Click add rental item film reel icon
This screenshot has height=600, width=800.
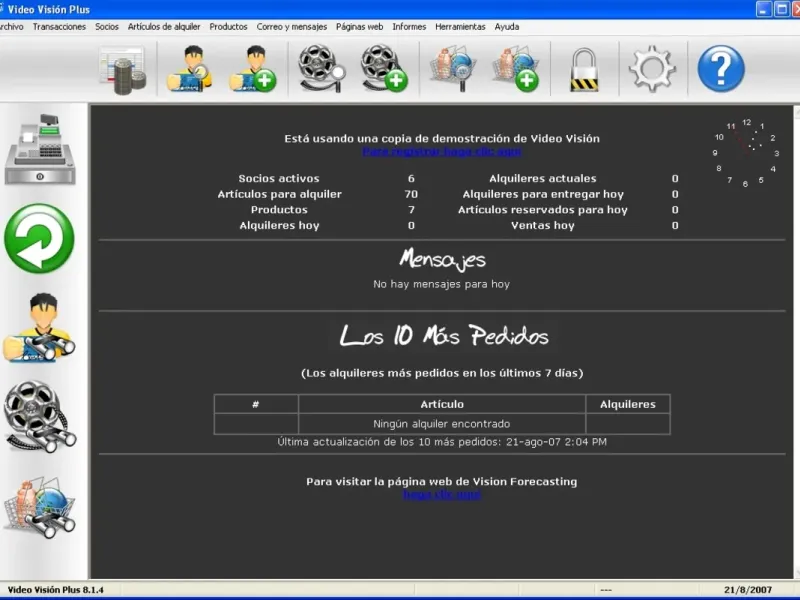384,68
